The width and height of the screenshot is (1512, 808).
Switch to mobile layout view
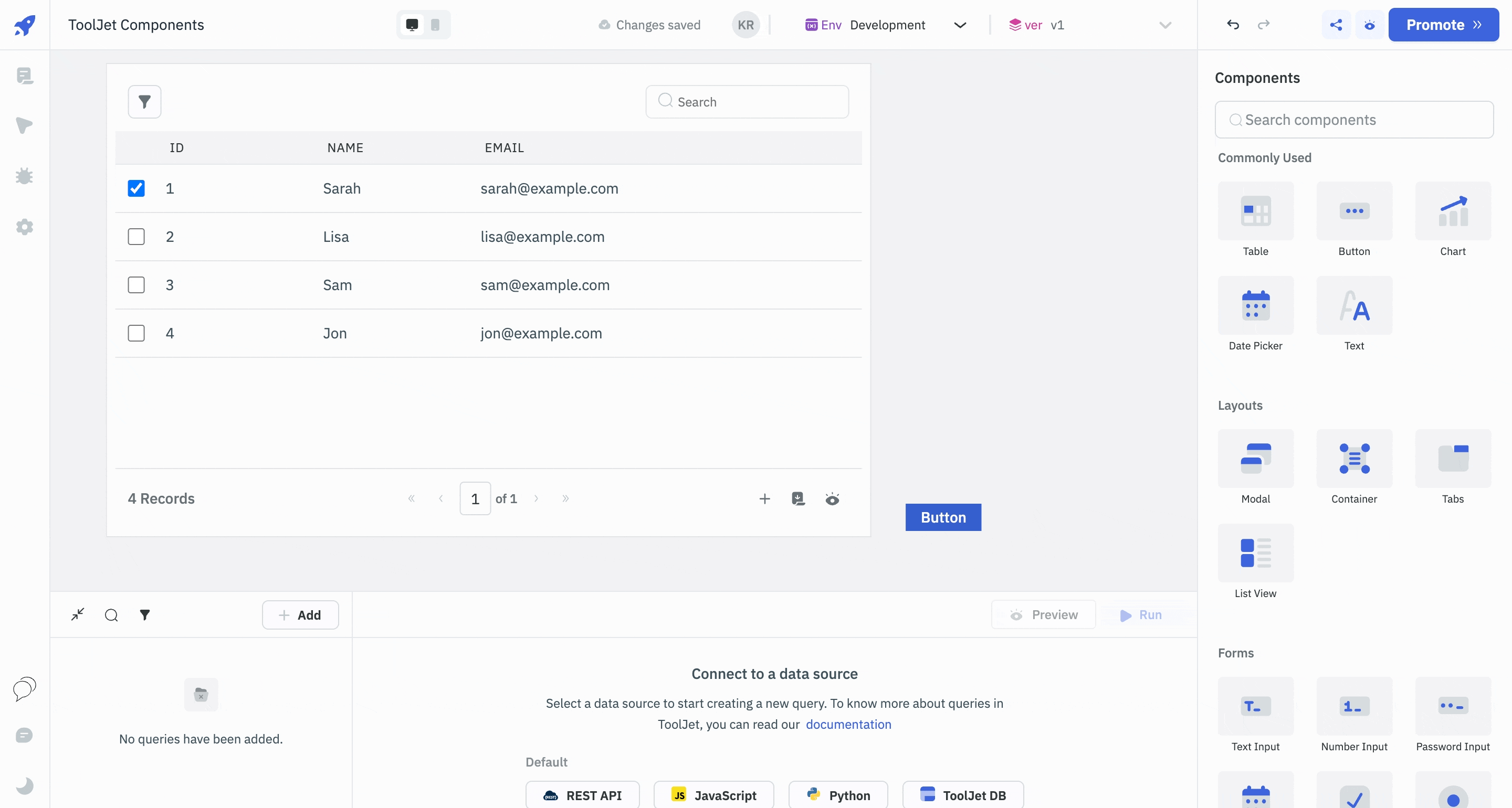[x=435, y=25]
